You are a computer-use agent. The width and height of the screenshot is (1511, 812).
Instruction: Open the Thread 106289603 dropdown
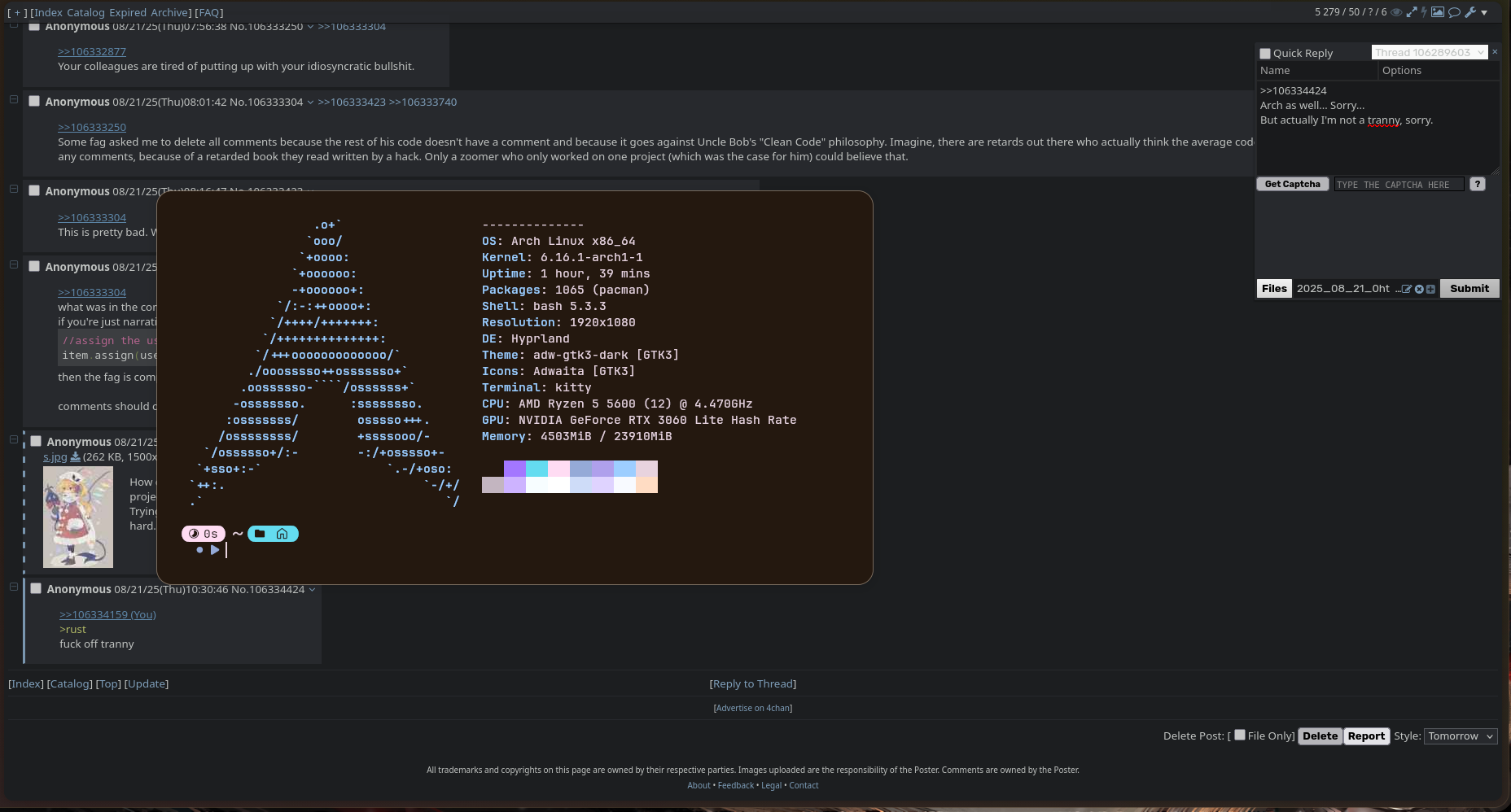coord(1430,53)
